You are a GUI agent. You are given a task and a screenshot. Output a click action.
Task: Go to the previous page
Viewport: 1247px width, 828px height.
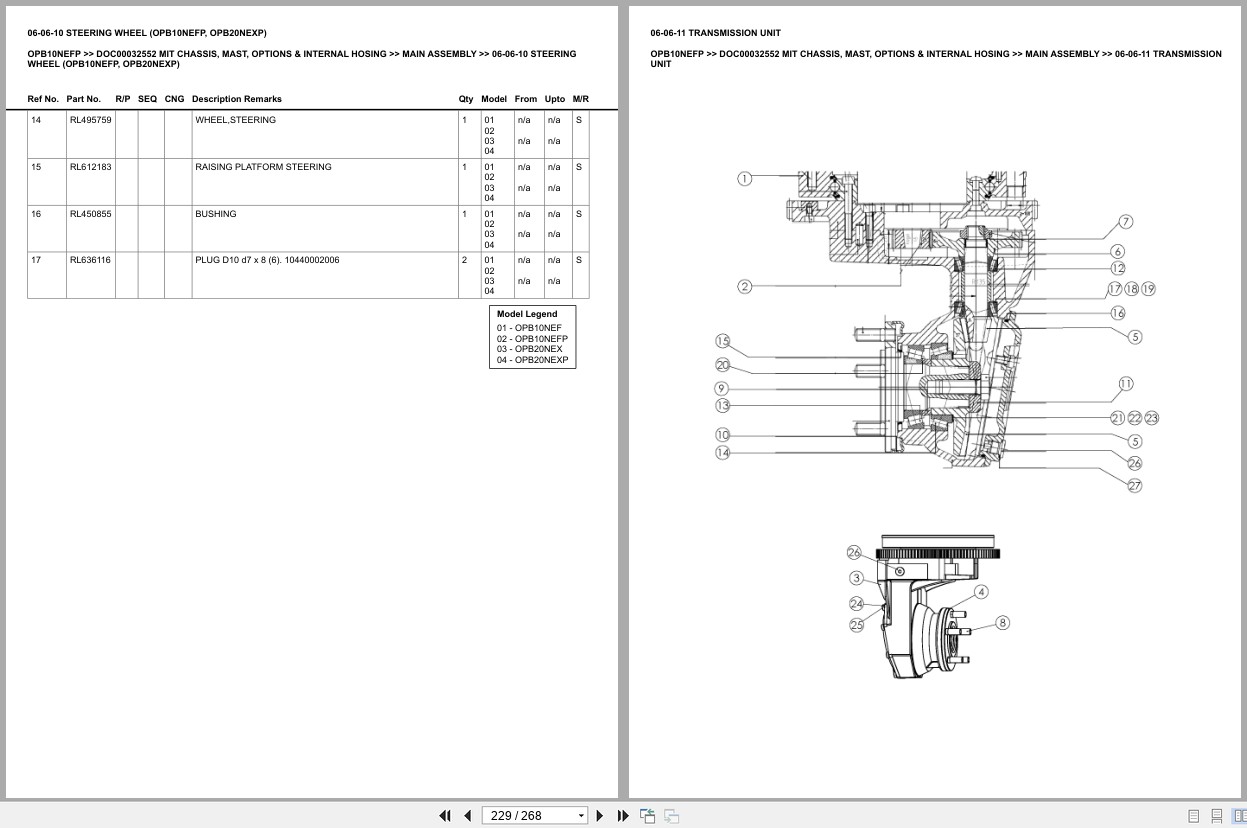(467, 816)
